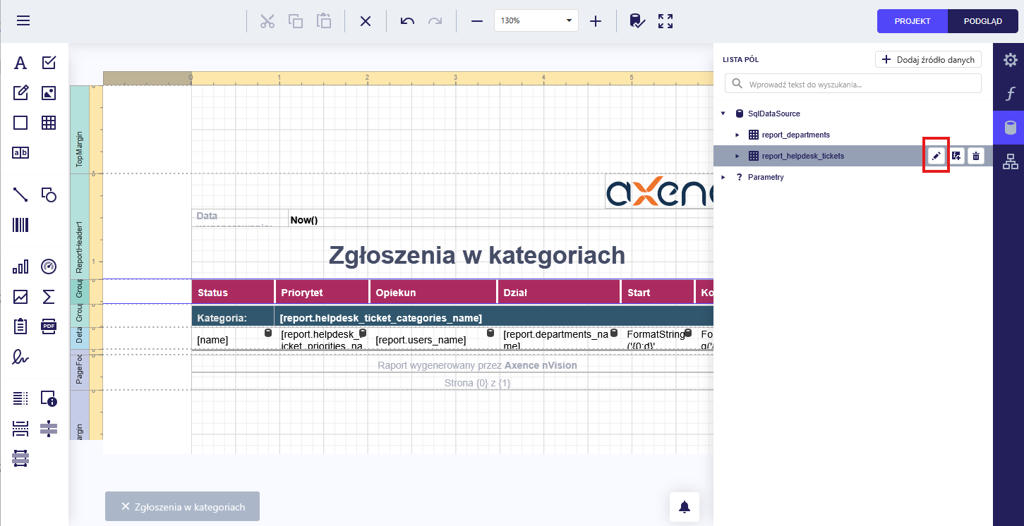Viewport: 1024px width, 526px height.
Task: Select the Gauge control in toolbox
Action: click(48, 267)
